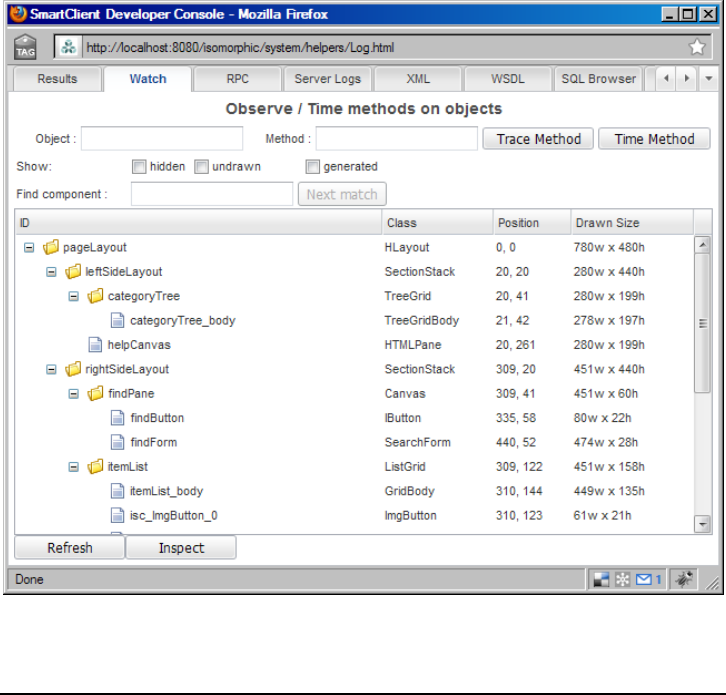This screenshot has width=726, height=695.
Task: Select the Watch tab
Action: click(x=148, y=79)
